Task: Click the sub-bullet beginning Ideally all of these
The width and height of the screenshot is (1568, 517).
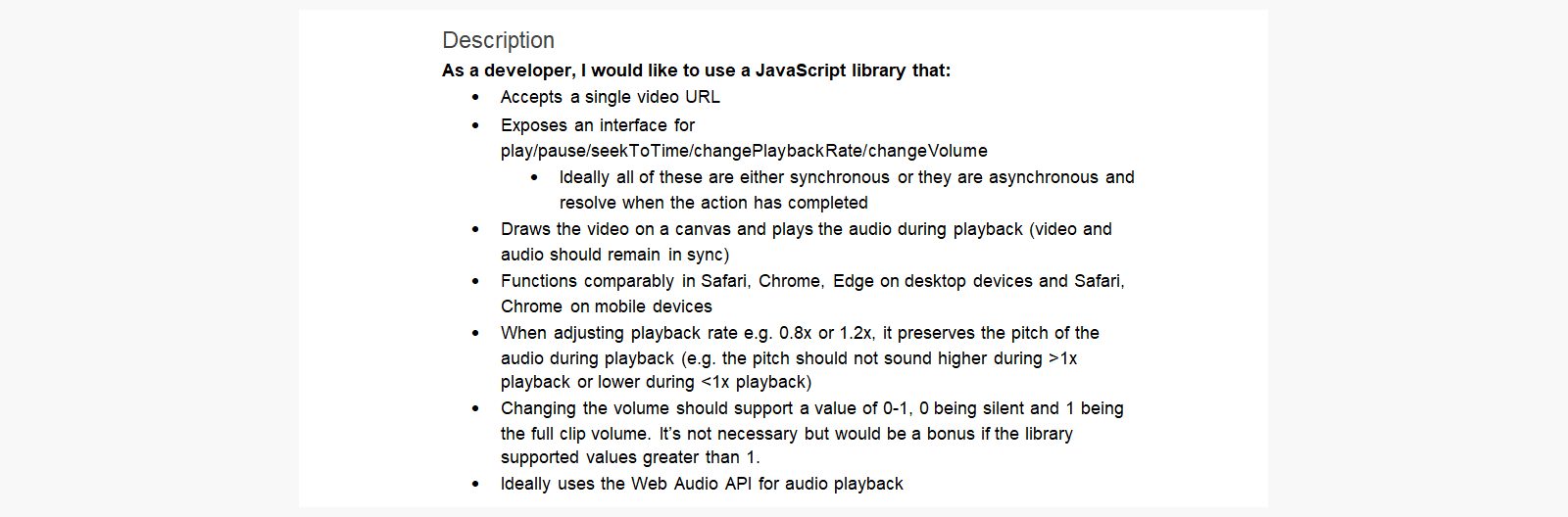Action: (x=847, y=177)
